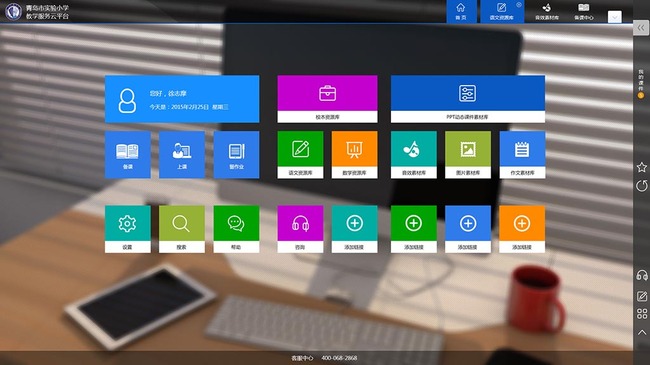Open the 作文素材库 notepad tile
650x365 pixels.
click(522, 155)
